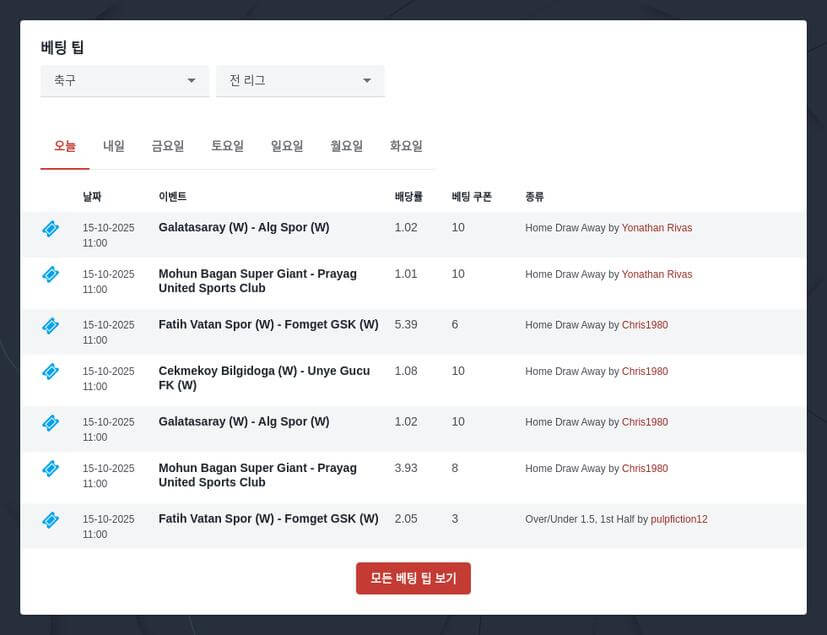The width and height of the screenshot is (827, 635).
Task: Open the ticket icon on the second Galatasaray row
Action: pos(50,422)
